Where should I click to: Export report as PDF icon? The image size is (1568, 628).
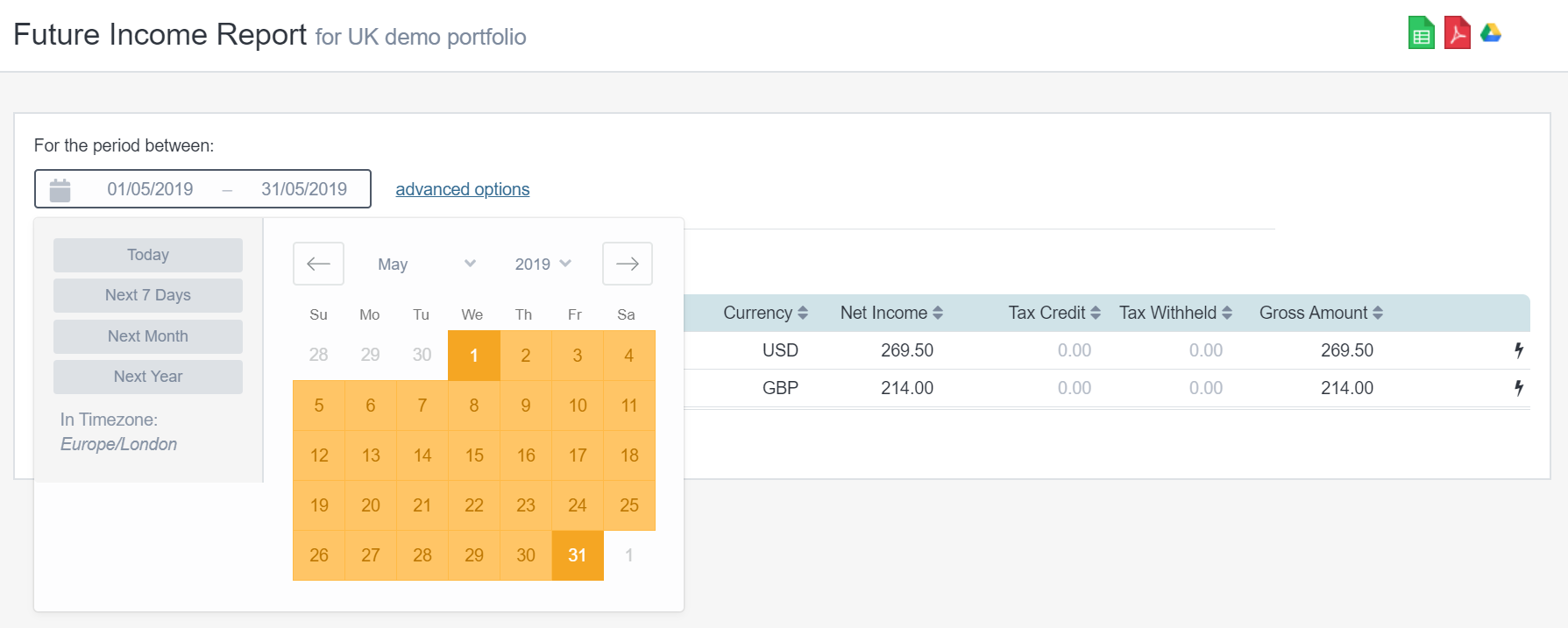click(1457, 33)
